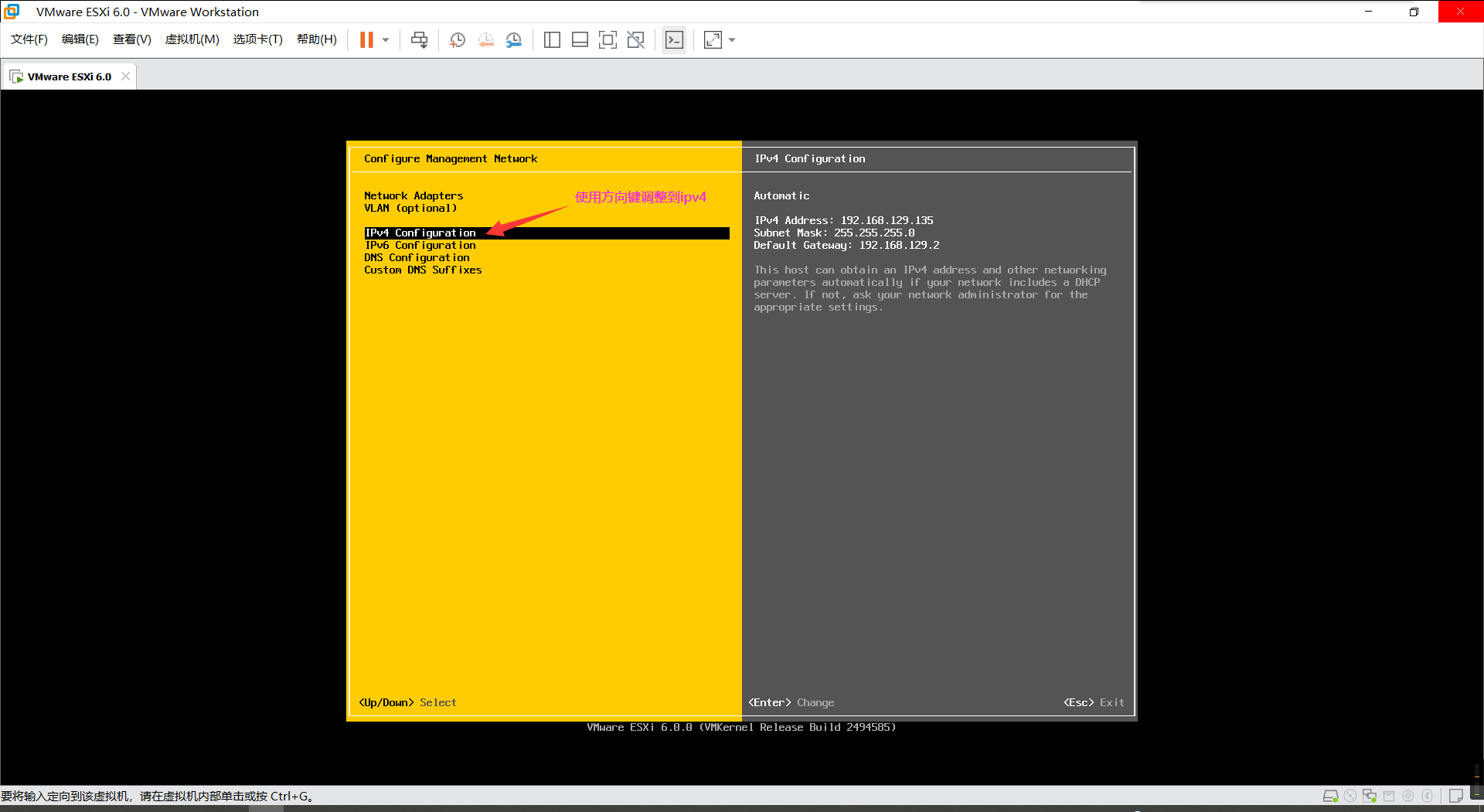This screenshot has width=1484, height=812.
Task: Expand the stretch display dropdown arrow
Action: click(x=732, y=40)
